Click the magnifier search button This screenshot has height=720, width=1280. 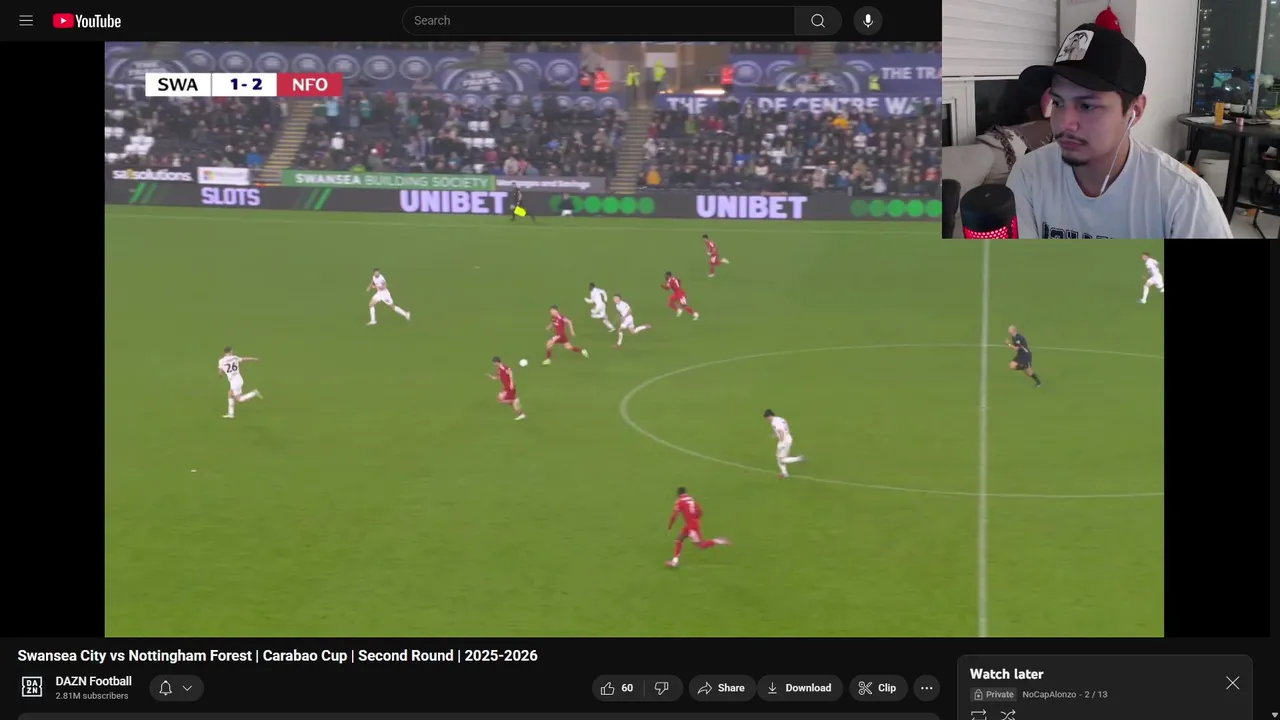click(x=818, y=20)
